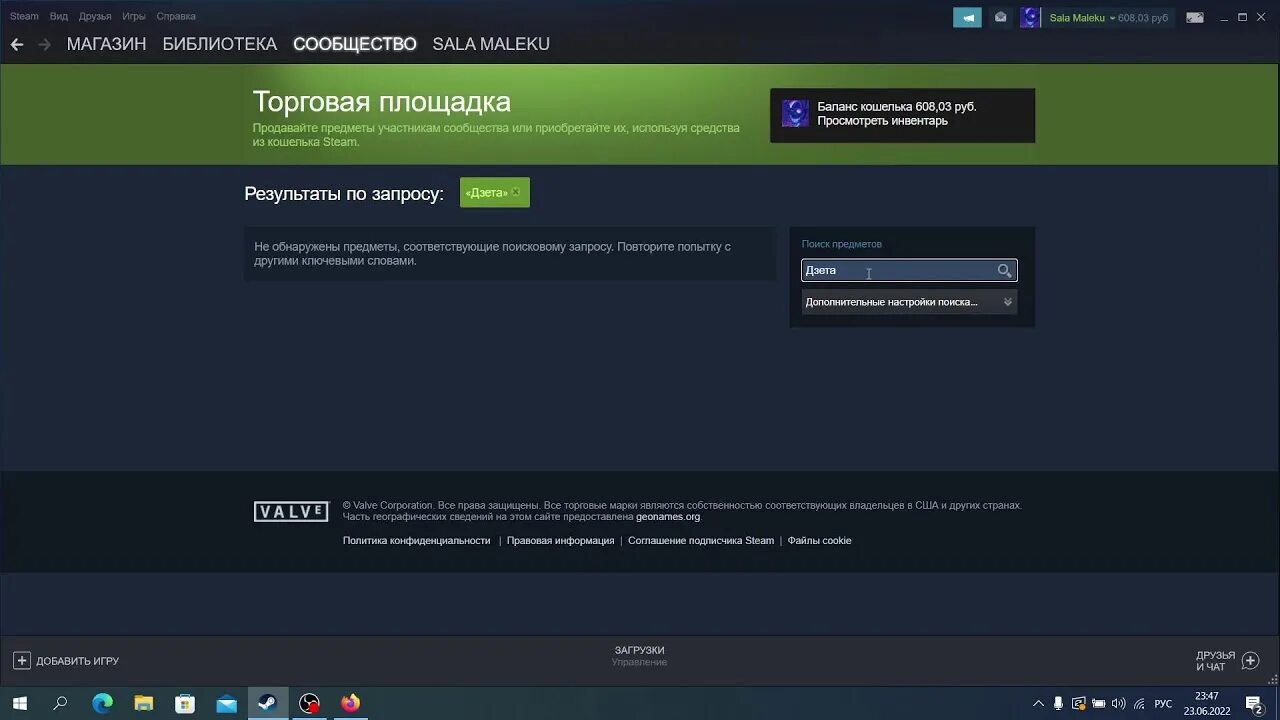The width and height of the screenshot is (1280, 720).
Task: Open friends list plus icon at bottom right
Action: coord(1250,660)
